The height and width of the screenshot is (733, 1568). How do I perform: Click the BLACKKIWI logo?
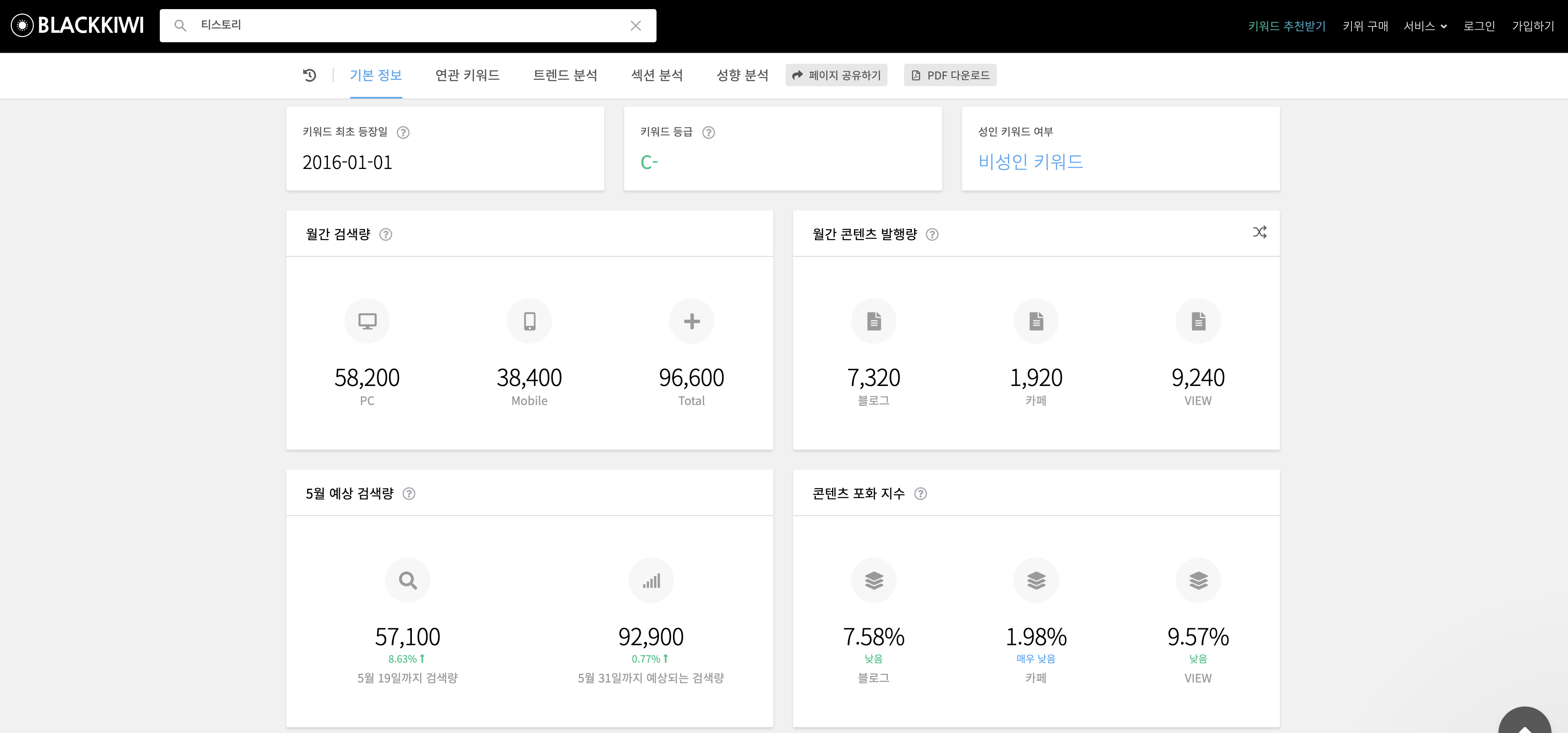(77, 25)
